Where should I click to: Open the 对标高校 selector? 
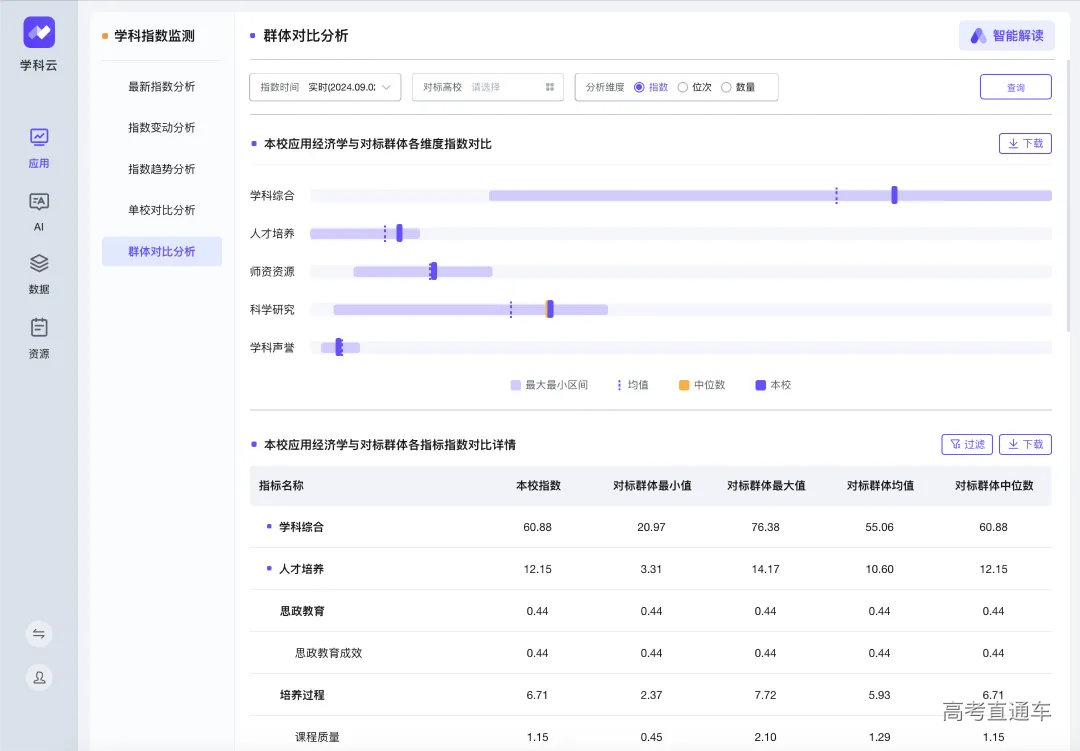click(487, 87)
